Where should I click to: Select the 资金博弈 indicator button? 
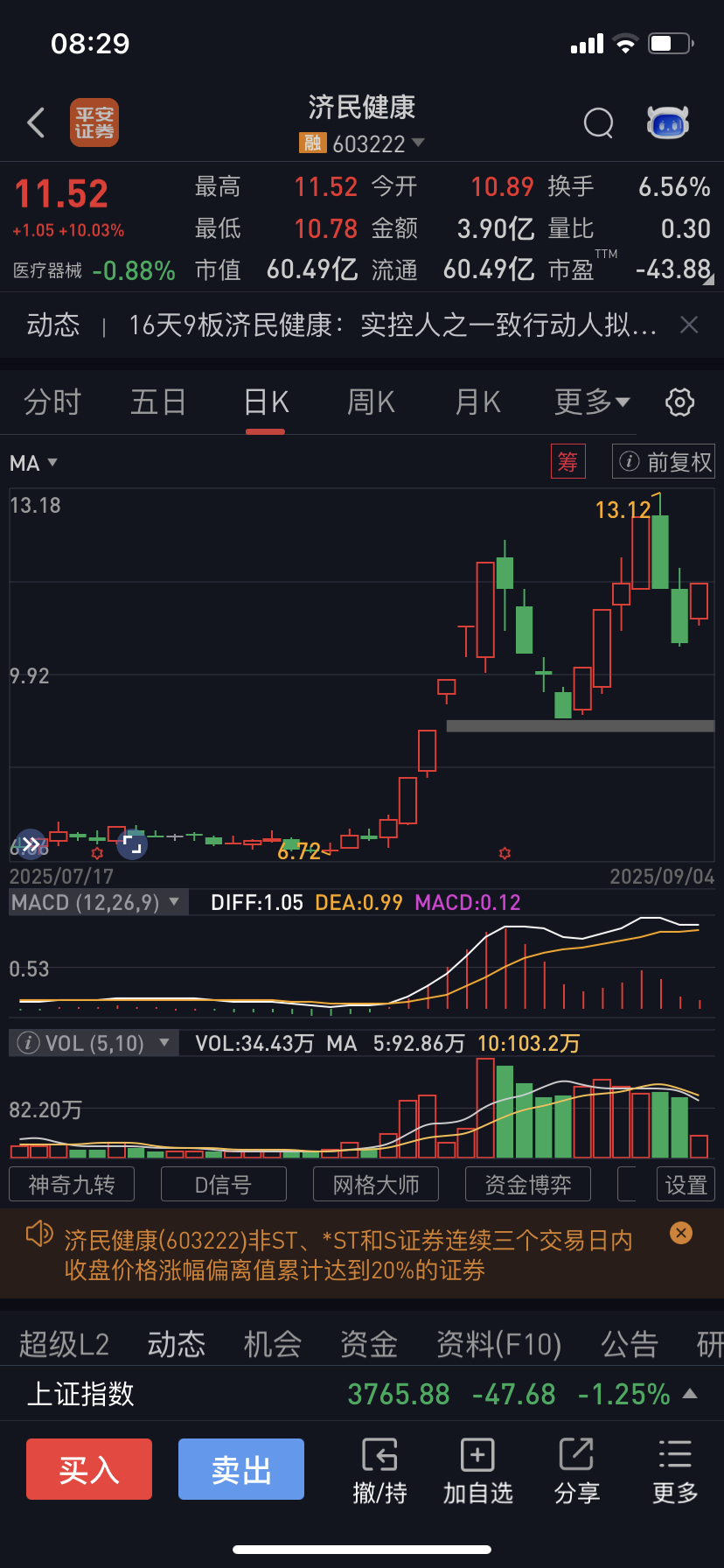tap(528, 1185)
